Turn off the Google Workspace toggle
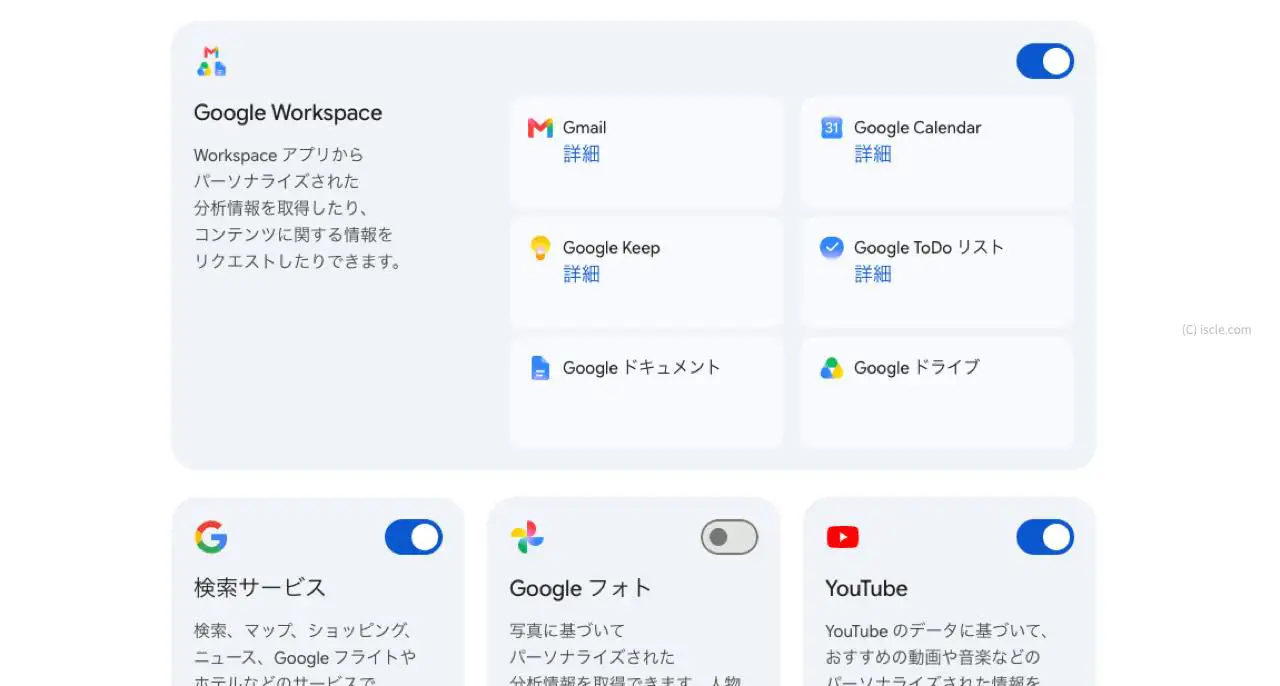Screen dimensions: 1280x686 point(1045,61)
